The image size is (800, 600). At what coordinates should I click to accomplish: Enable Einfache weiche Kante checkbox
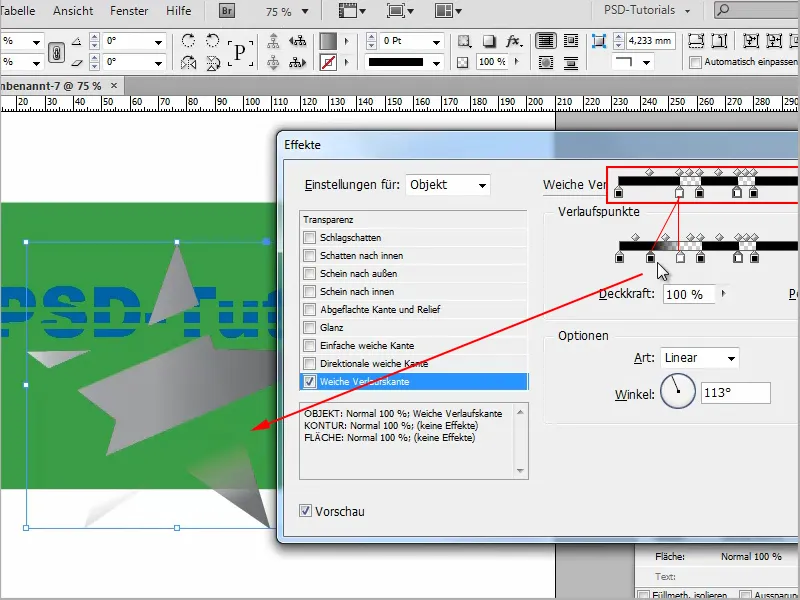(x=309, y=345)
